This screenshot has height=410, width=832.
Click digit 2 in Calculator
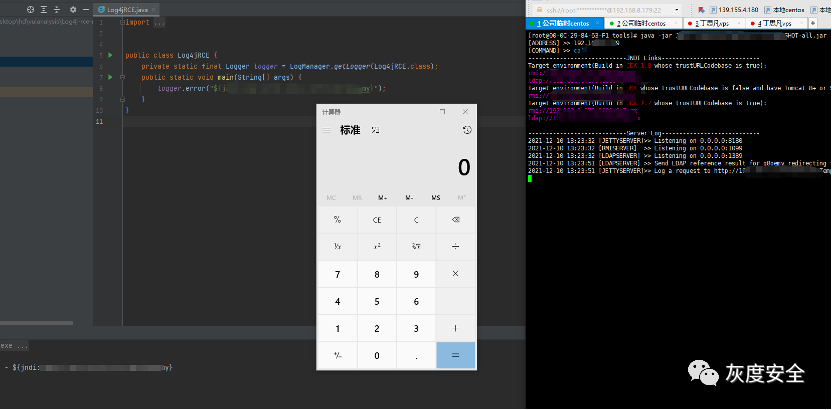pyautogui.click(x=377, y=328)
